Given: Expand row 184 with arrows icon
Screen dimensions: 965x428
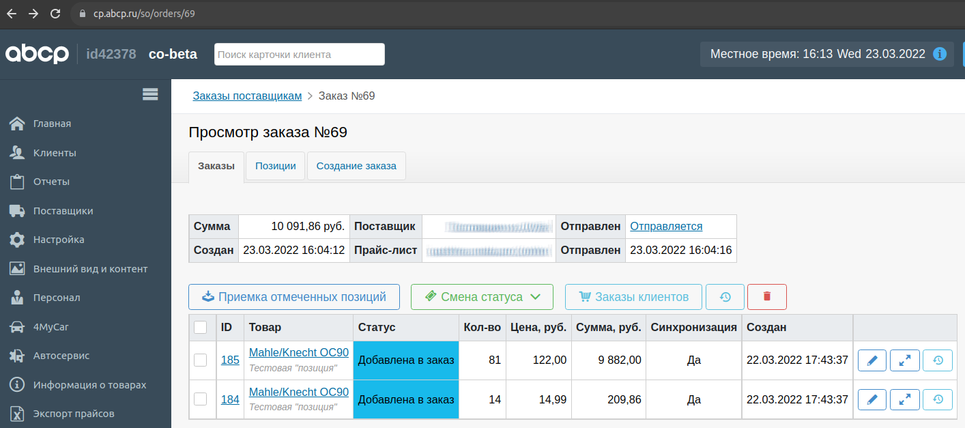Looking at the screenshot, I should (x=904, y=399).
